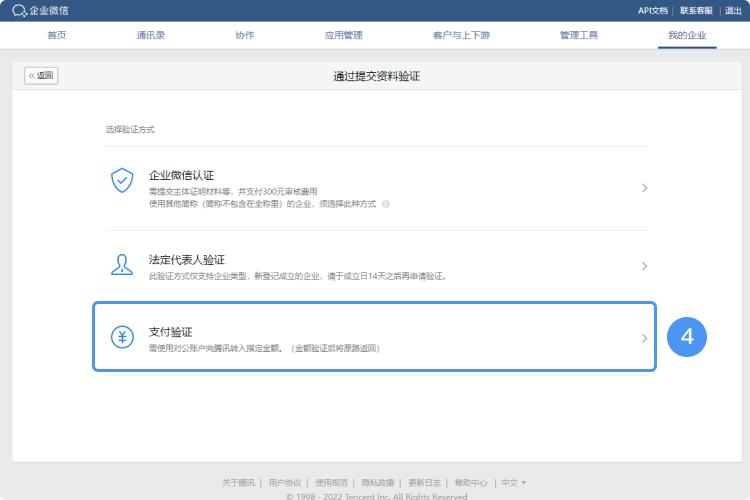Open the 支付验证 row chevron
Screen dimensions: 750x500
point(644,338)
